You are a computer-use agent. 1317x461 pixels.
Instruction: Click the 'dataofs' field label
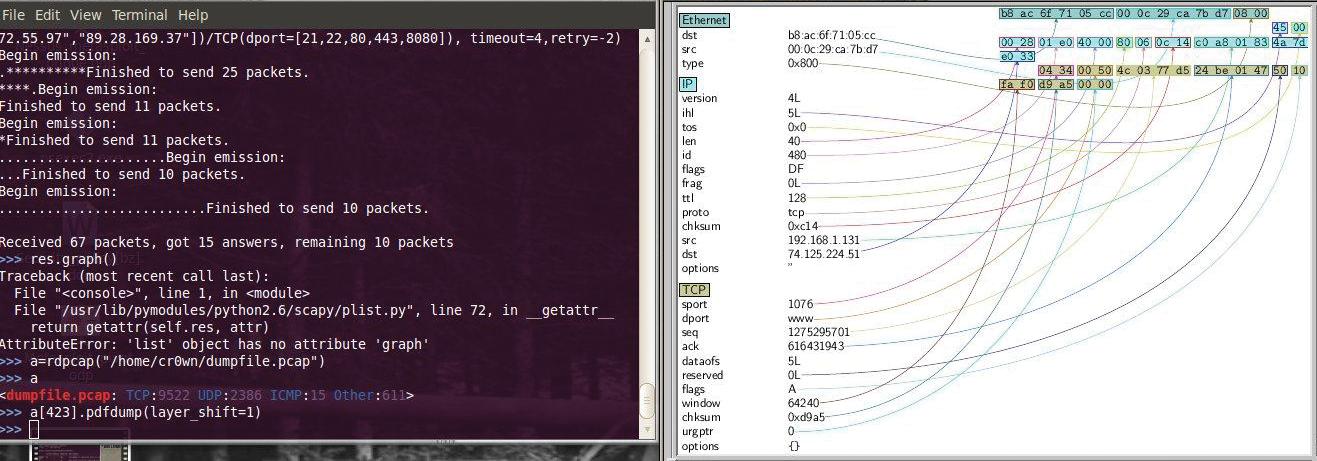(700, 361)
